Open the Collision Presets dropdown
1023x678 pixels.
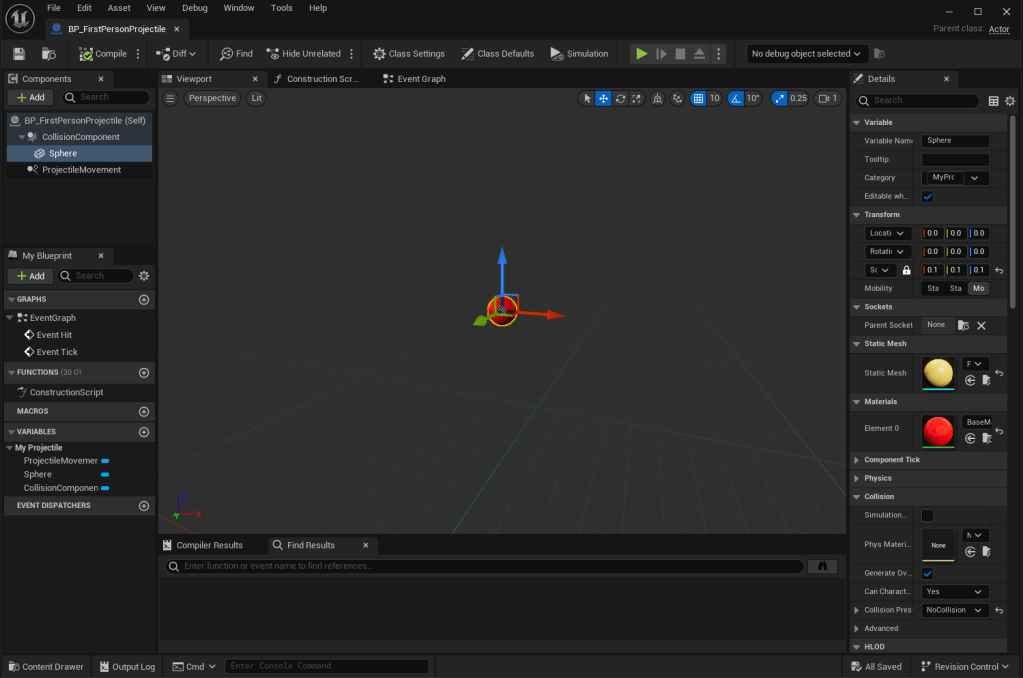pyautogui.click(x=955, y=610)
